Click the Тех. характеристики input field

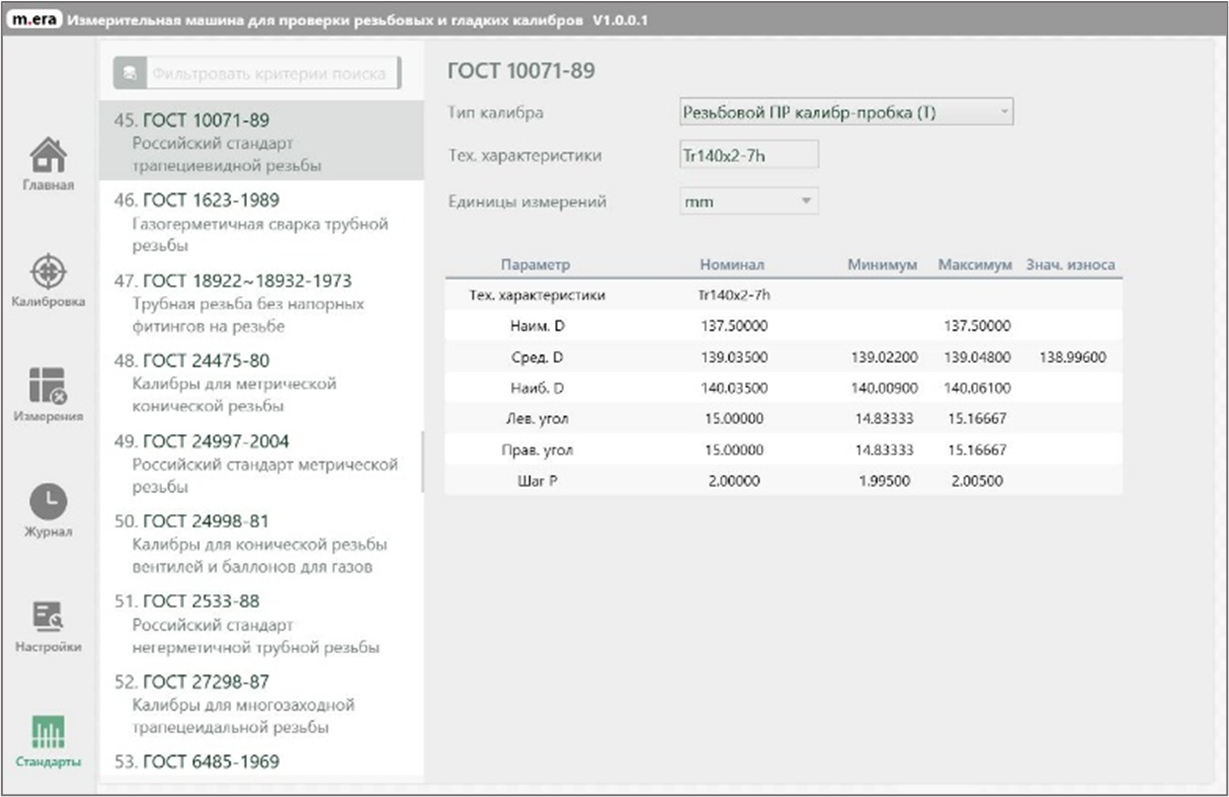point(748,155)
